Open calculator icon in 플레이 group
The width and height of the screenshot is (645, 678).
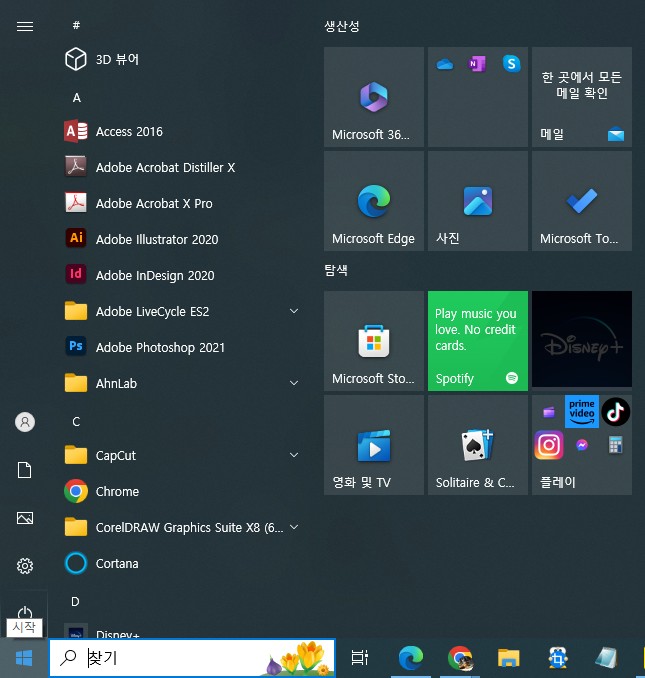[x=615, y=445]
